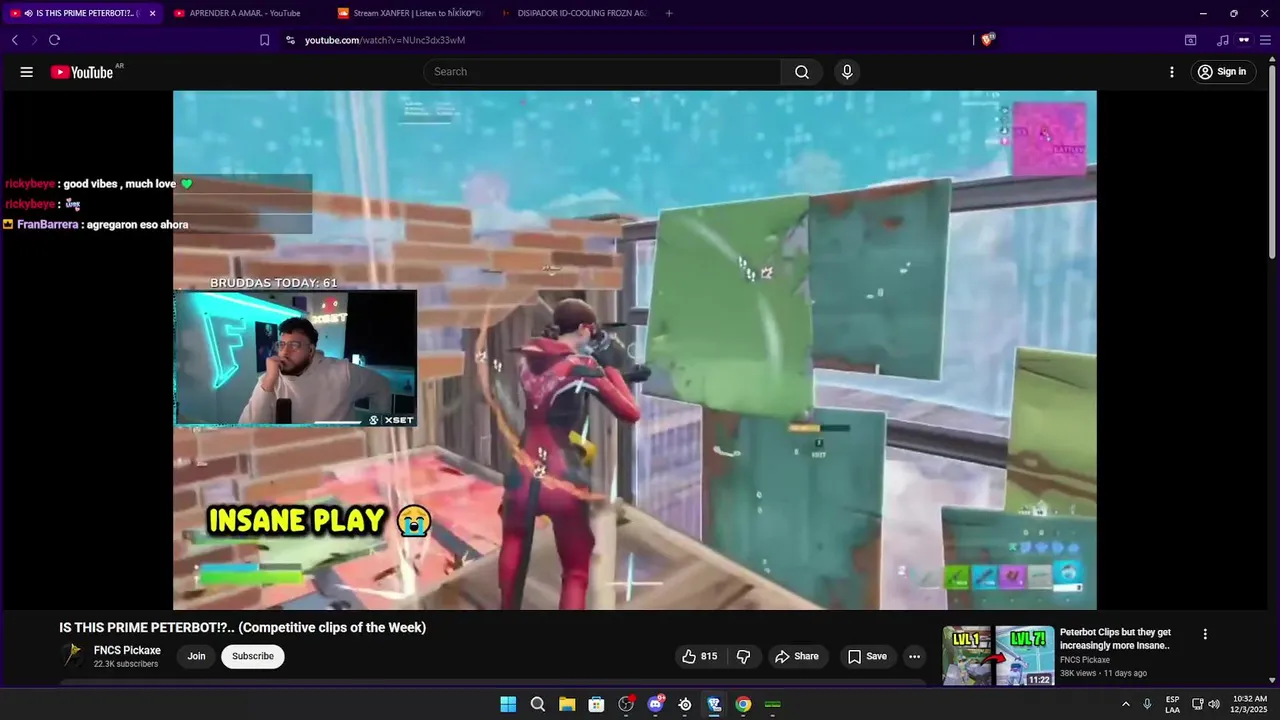Click the address bar URL
The height and width of the screenshot is (720, 1280).
[385, 40]
